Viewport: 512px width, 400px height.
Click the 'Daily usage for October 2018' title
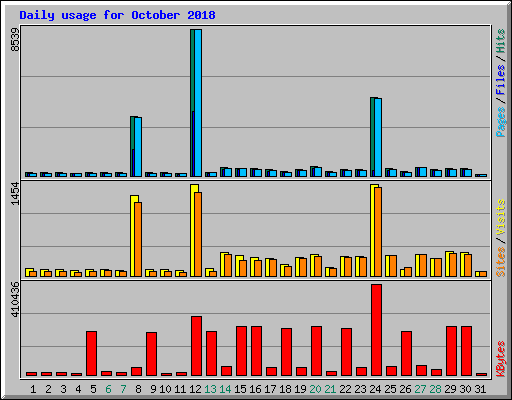(117, 15)
